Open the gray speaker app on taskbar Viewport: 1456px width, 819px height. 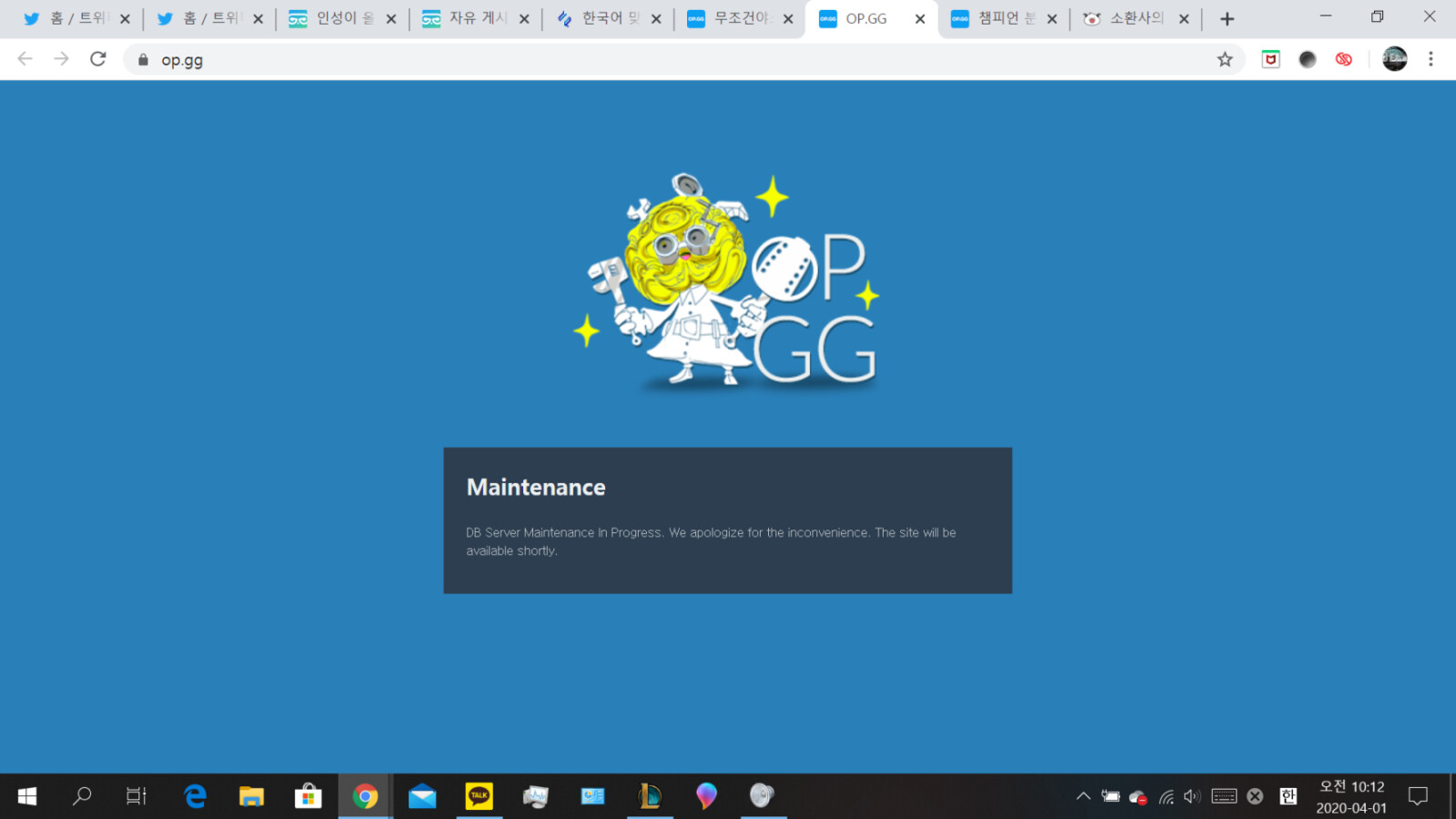(763, 796)
